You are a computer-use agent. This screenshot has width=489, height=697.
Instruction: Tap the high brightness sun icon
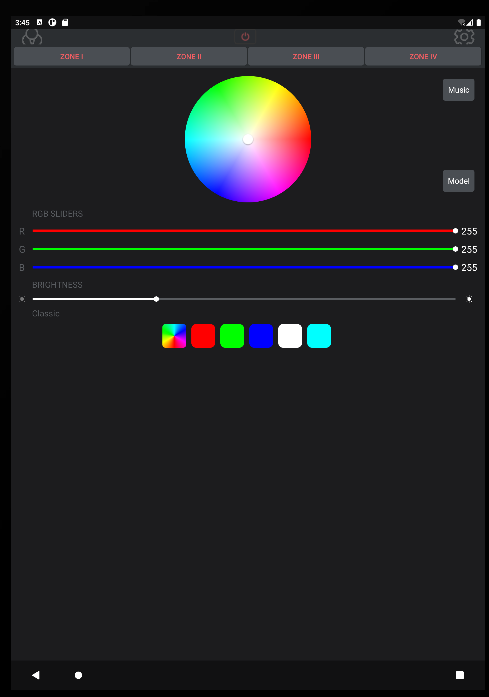[469, 299]
